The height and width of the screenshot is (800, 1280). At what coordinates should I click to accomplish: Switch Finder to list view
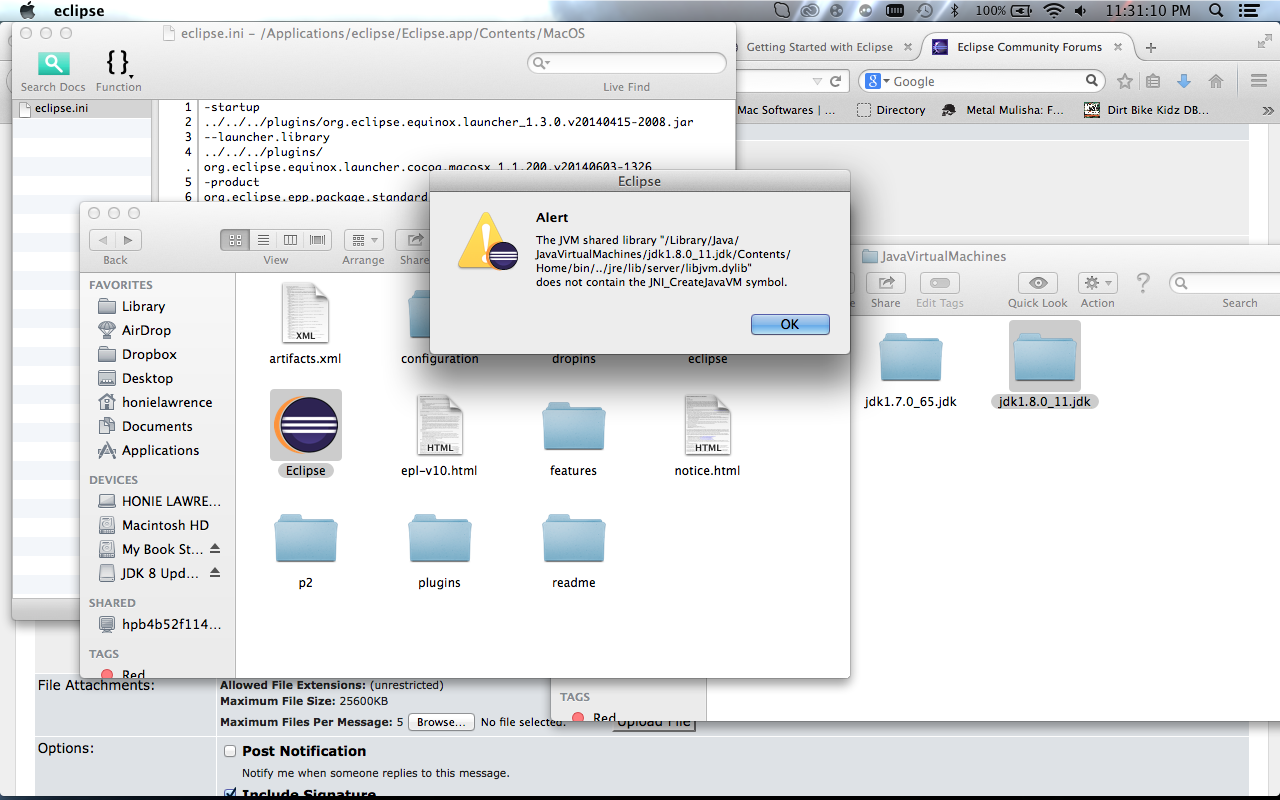tap(263, 240)
